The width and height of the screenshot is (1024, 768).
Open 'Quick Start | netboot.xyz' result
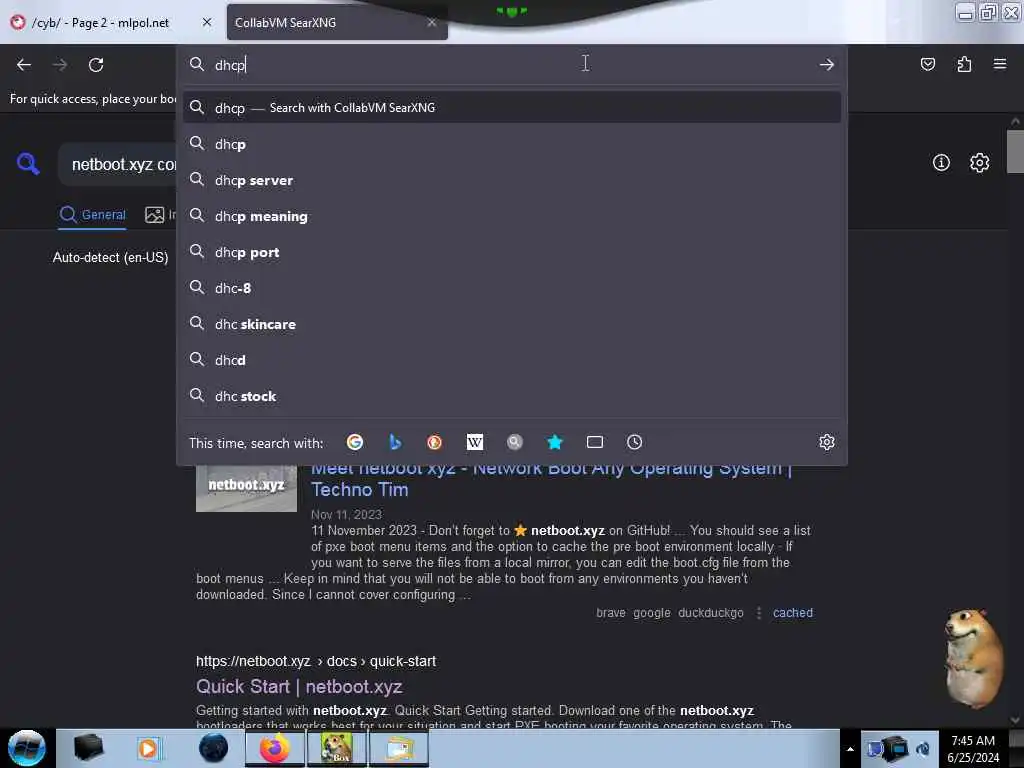[x=299, y=686]
